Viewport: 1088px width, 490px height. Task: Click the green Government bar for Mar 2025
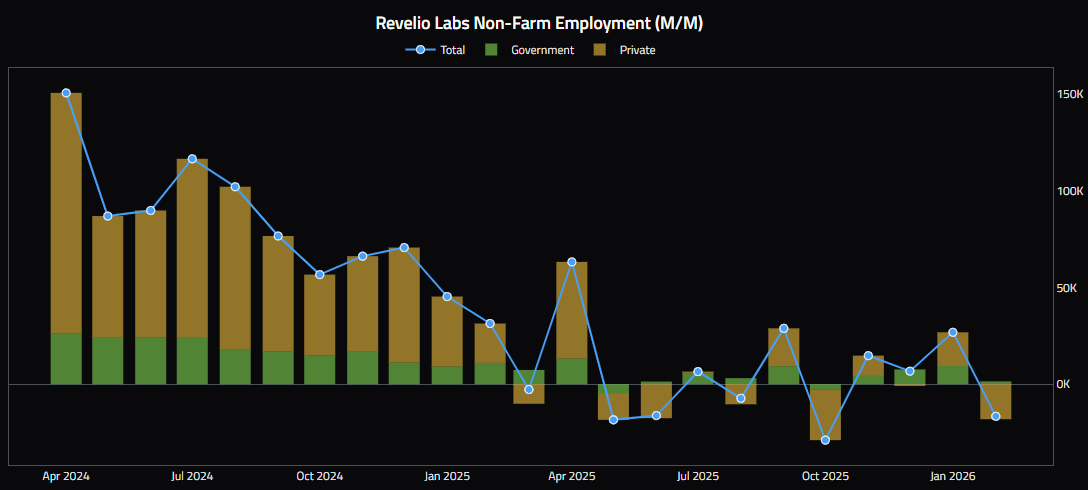[x=529, y=377]
